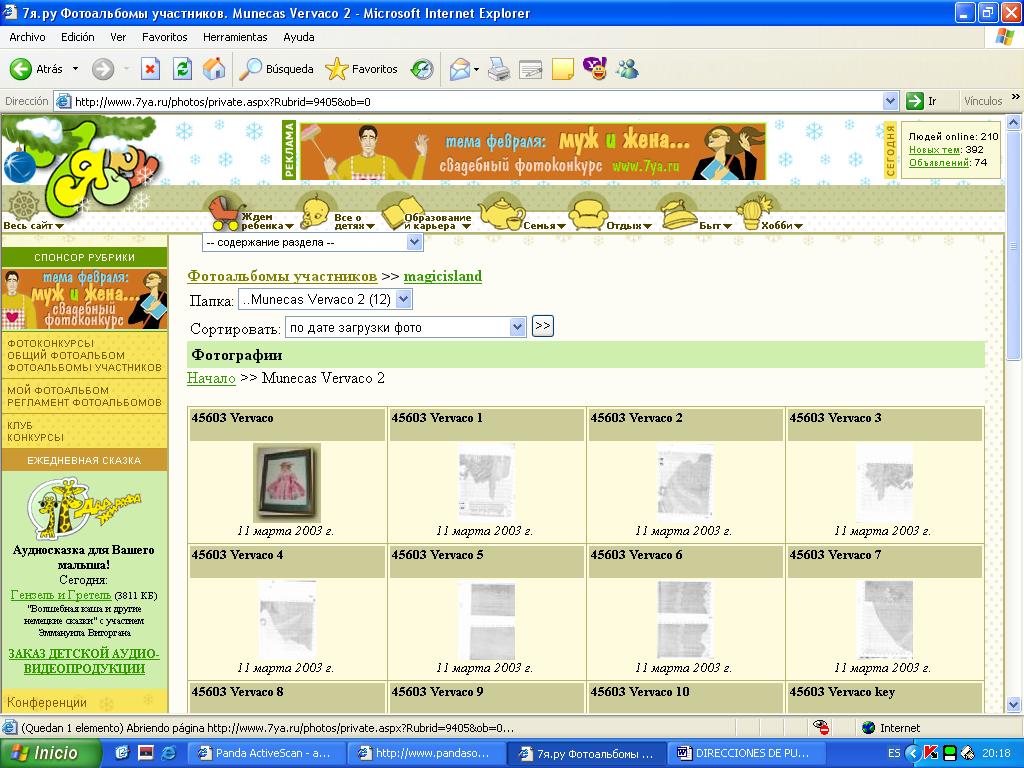Screen dimensions: 1024x768
Task: Click Гензель и Гретель audio link
Action: click(x=61, y=595)
